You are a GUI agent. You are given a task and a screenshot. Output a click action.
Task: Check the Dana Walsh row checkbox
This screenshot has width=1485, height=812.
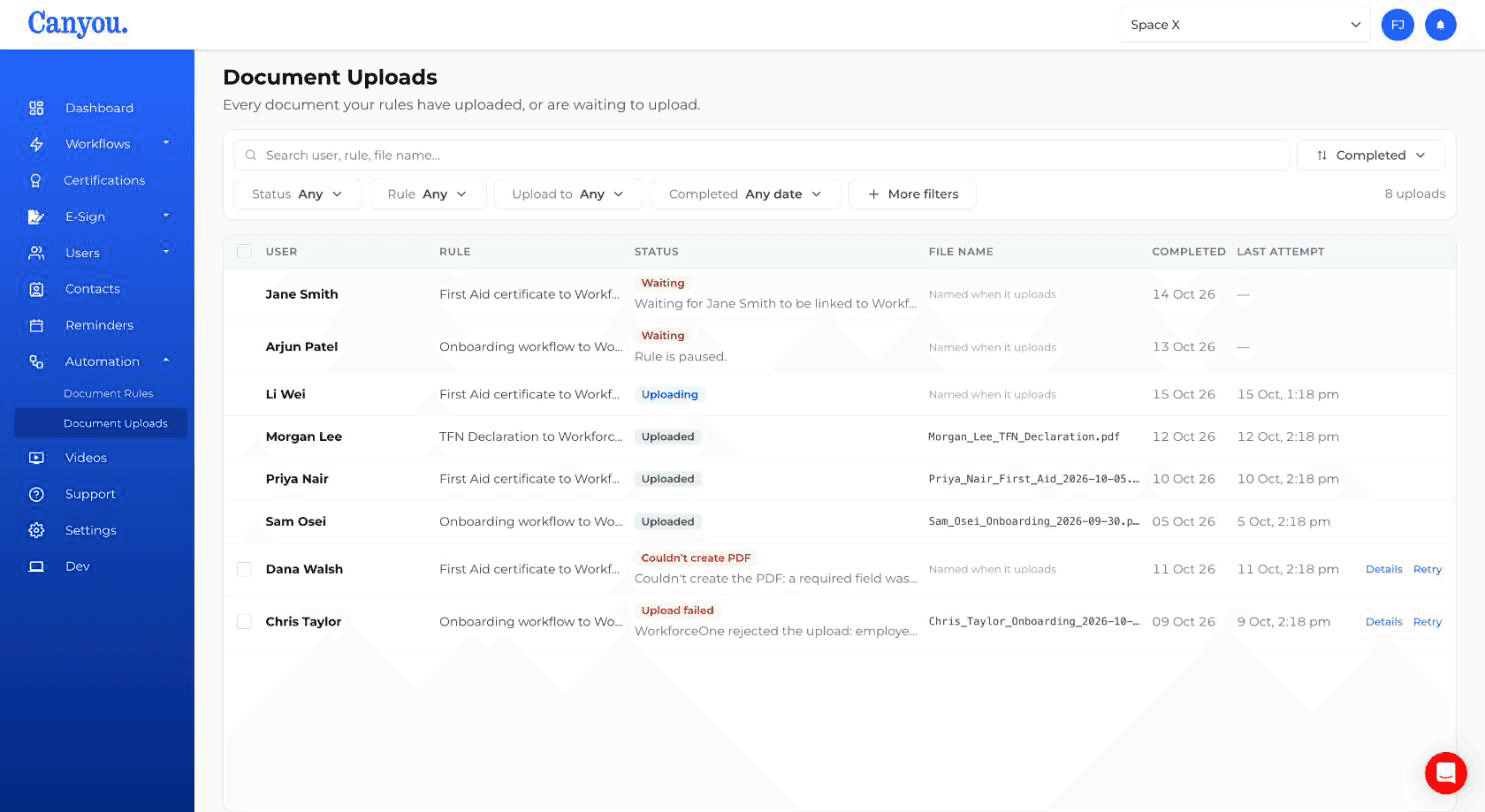tap(244, 569)
